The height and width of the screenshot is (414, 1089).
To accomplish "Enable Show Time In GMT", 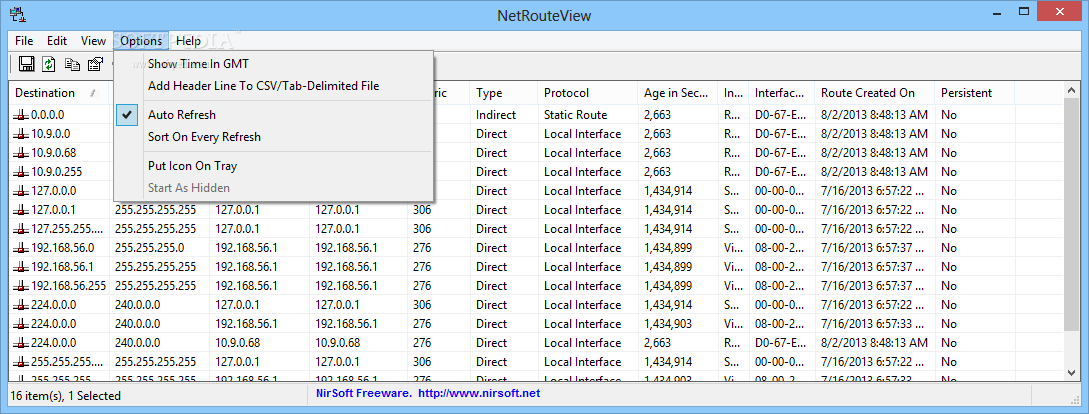I will [x=274, y=64].
